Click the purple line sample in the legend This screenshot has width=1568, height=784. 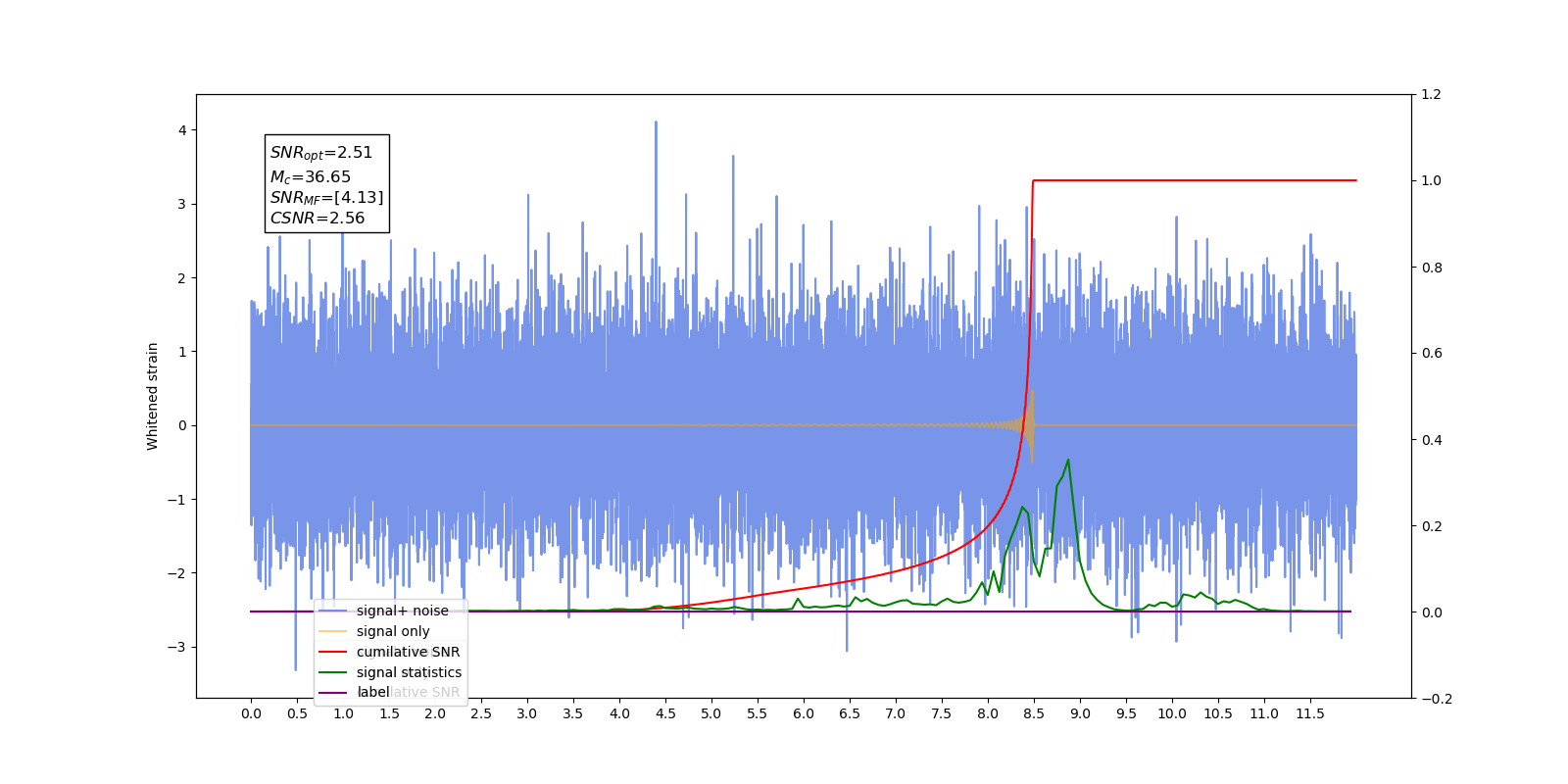(x=333, y=693)
